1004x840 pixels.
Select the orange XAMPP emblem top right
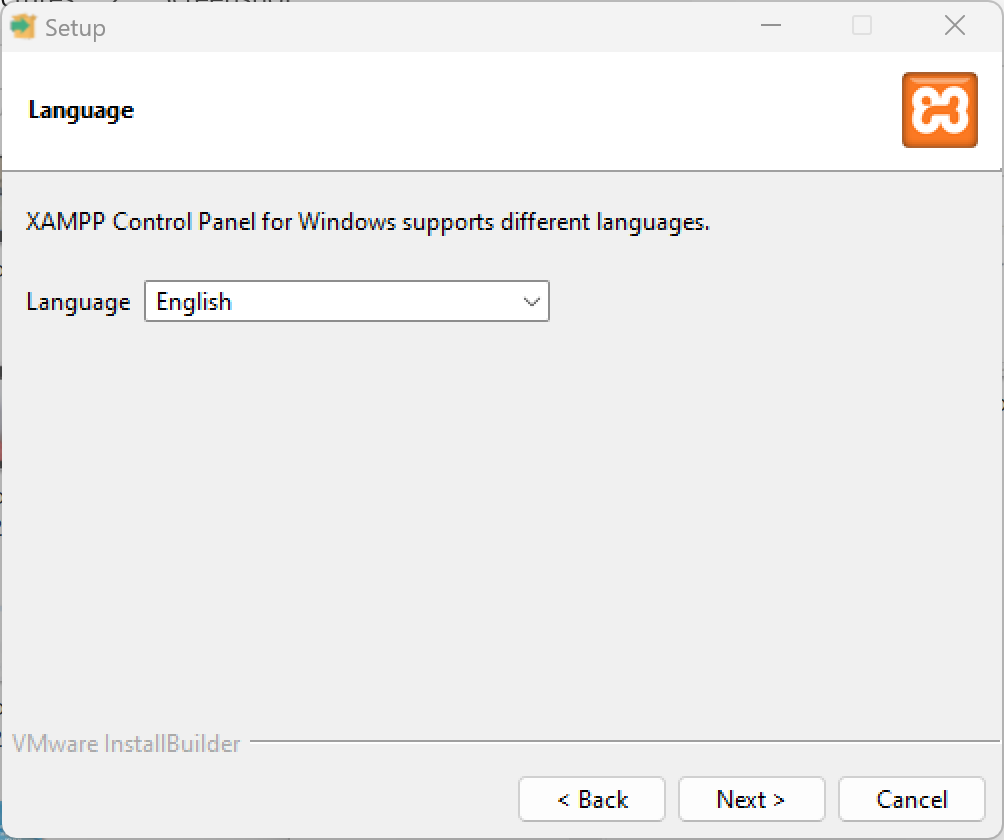pyautogui.click(x=939, y=110)
